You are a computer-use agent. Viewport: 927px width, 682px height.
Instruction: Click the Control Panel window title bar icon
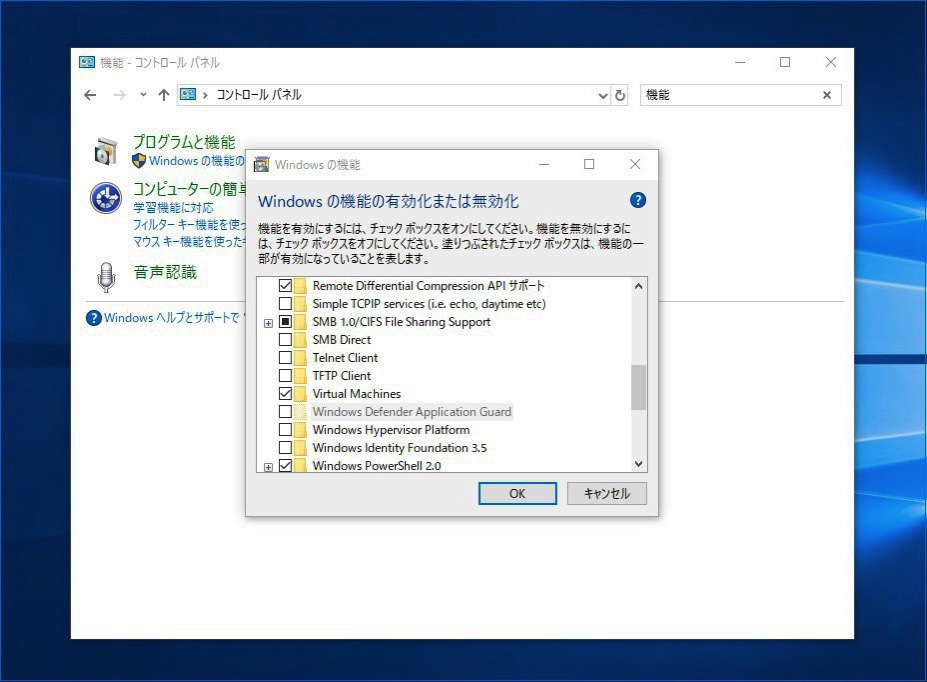tap(87, 63)
